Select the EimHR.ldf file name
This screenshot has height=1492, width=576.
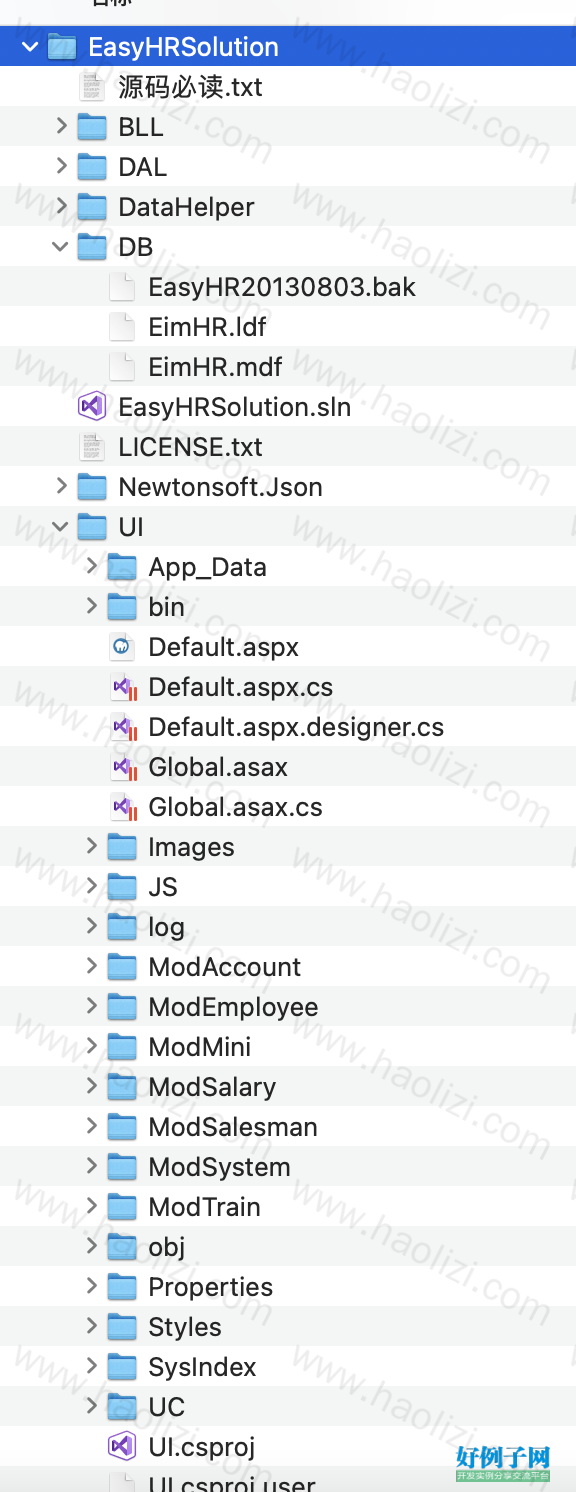207,327
